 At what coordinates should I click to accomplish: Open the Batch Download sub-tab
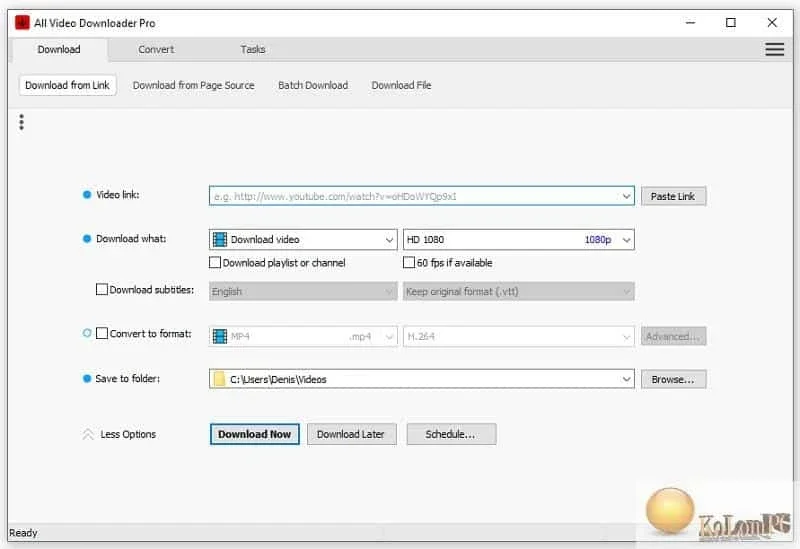[313, 85]
